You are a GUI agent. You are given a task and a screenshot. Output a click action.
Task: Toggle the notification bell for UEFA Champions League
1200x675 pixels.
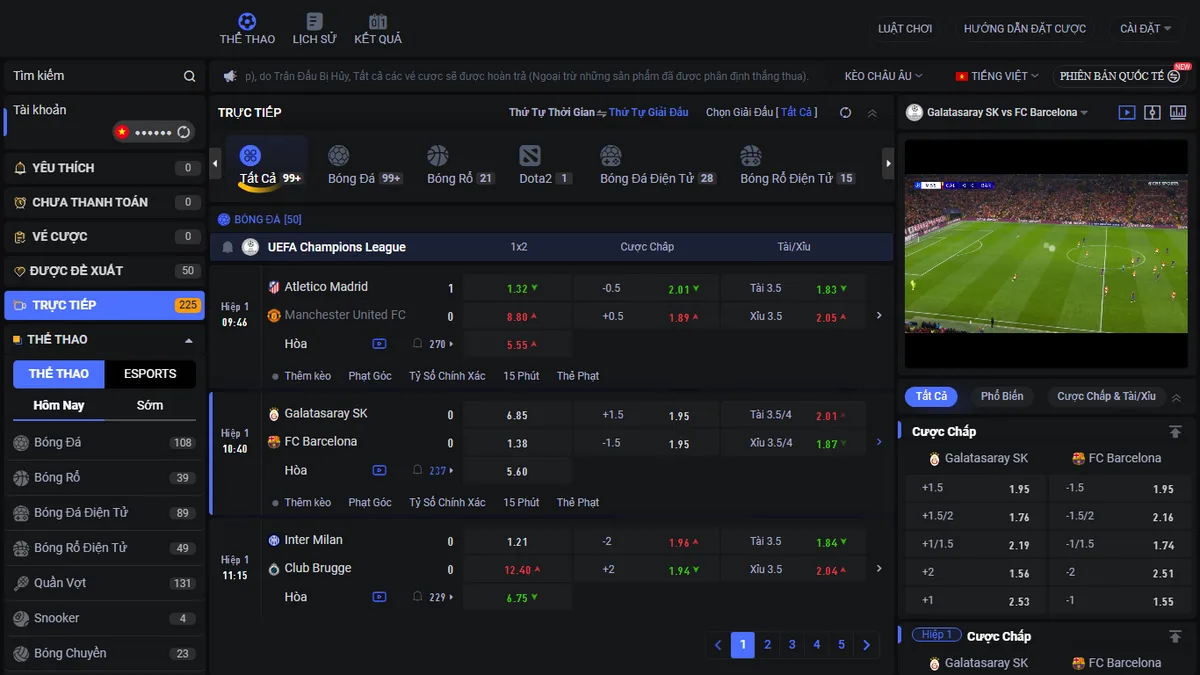coord(227,247)
